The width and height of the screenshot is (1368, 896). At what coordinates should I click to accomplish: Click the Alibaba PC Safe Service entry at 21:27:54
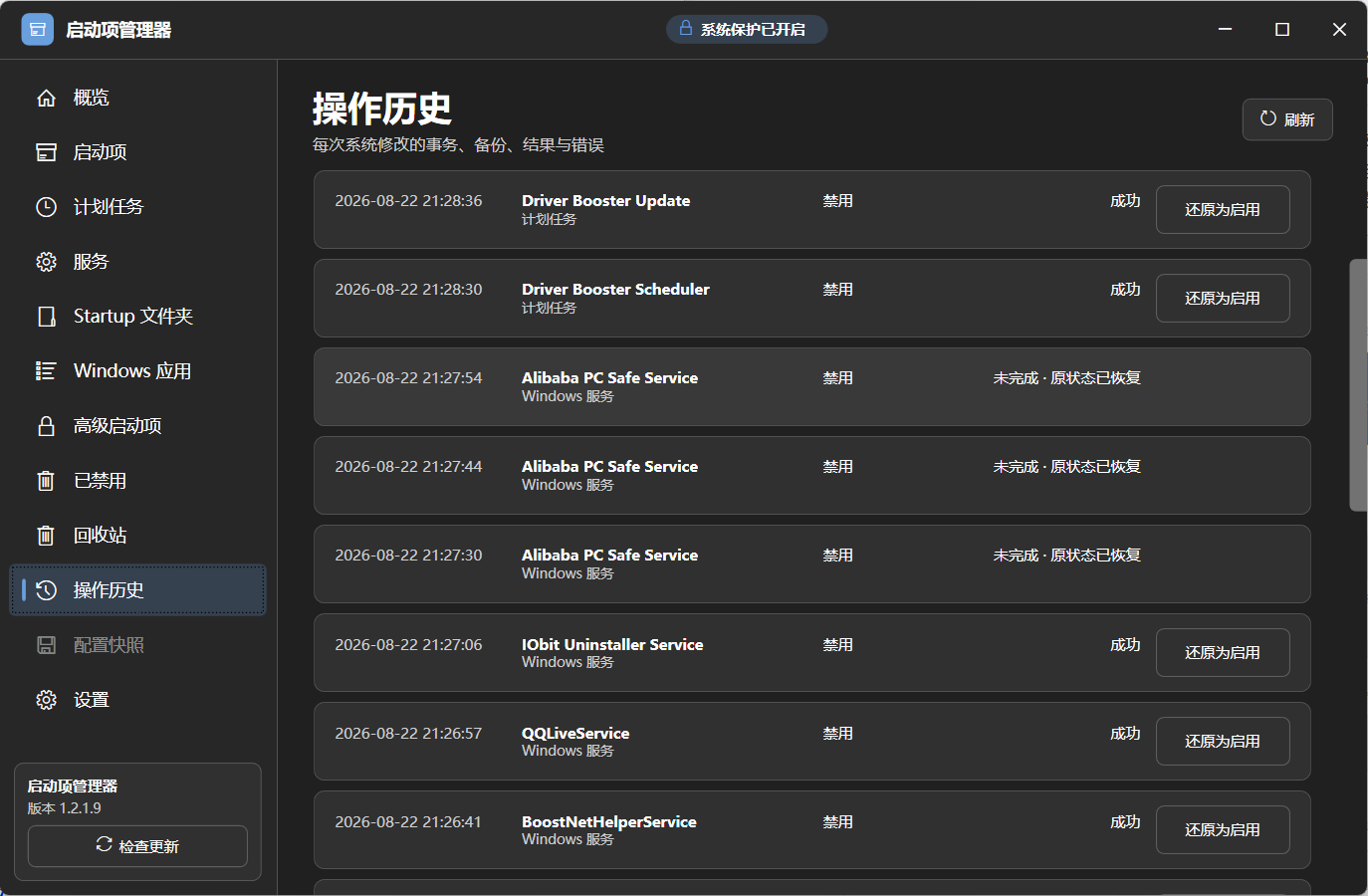coord(812,387)
